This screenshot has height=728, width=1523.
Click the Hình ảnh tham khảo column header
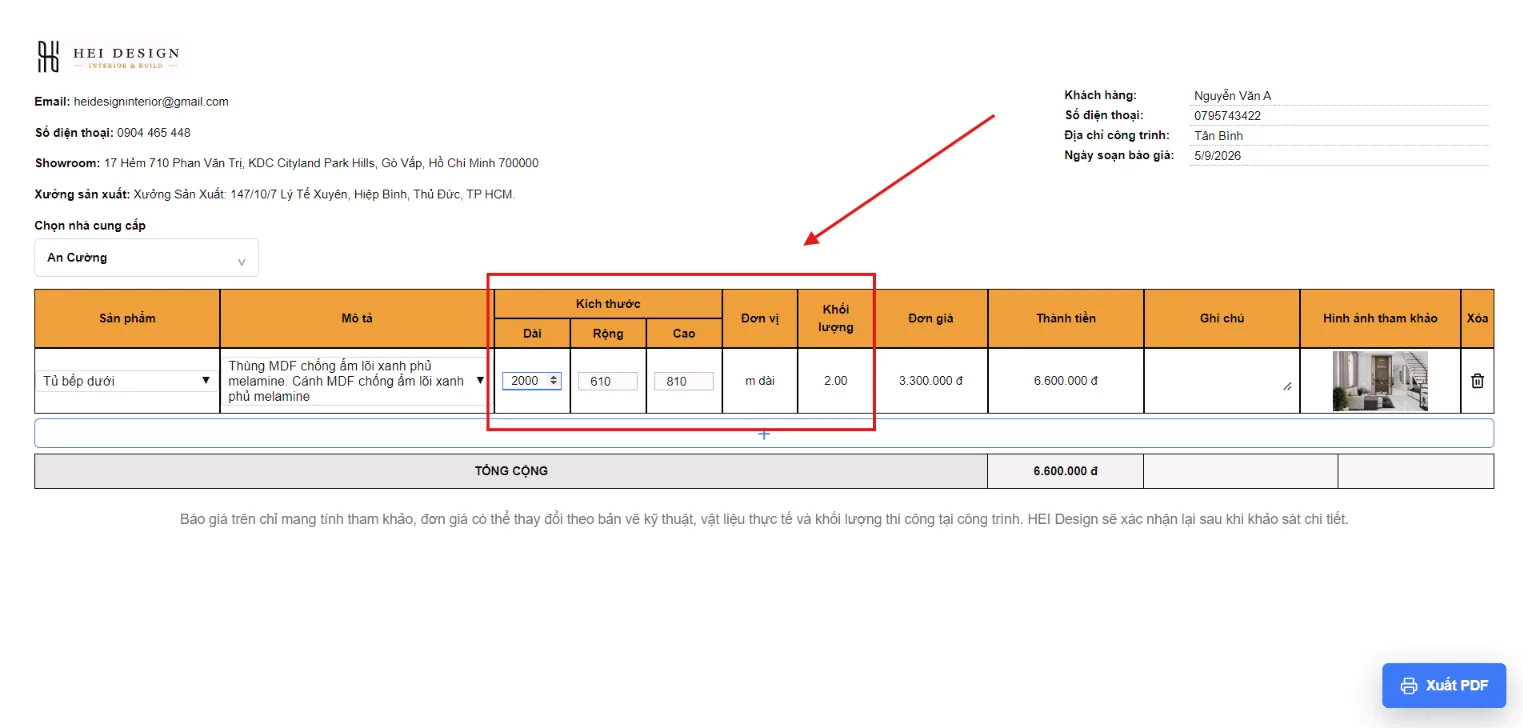(x=1380, y=318)
